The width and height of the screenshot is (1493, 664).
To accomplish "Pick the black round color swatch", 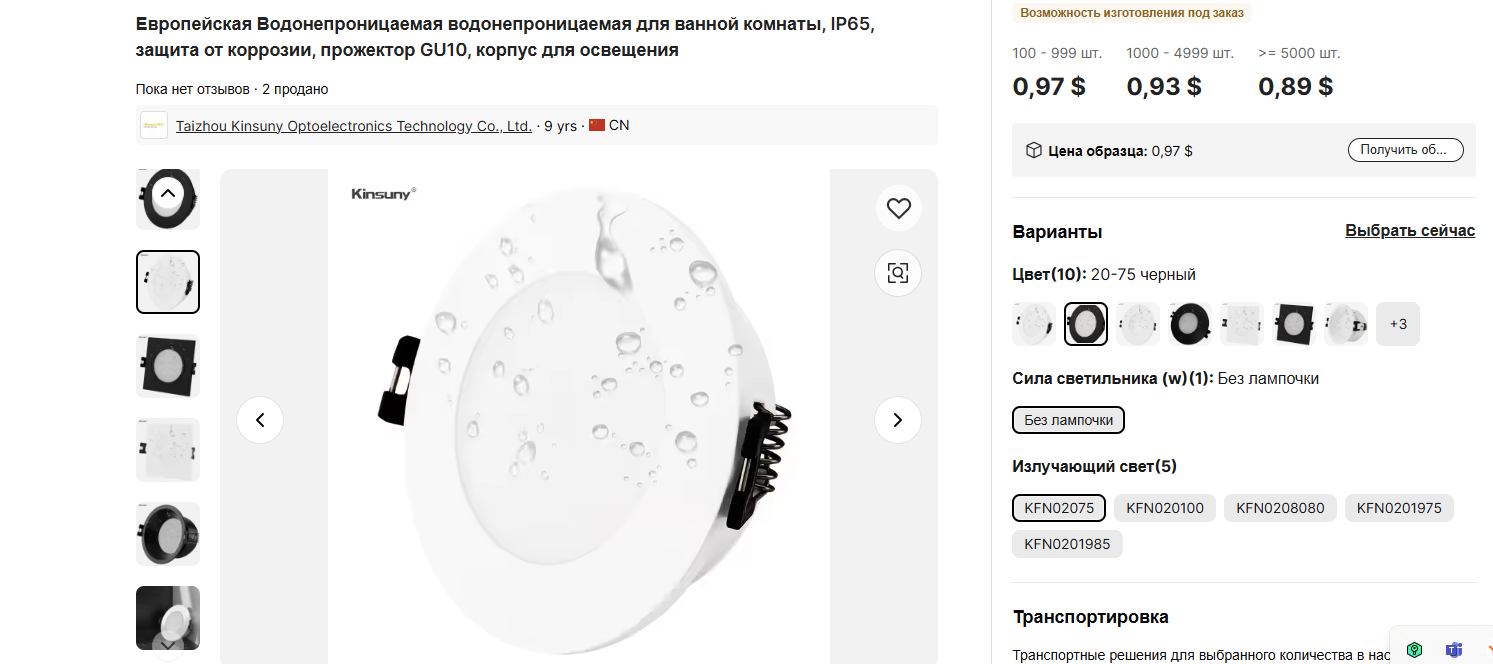I will (x=1190, y=324).
